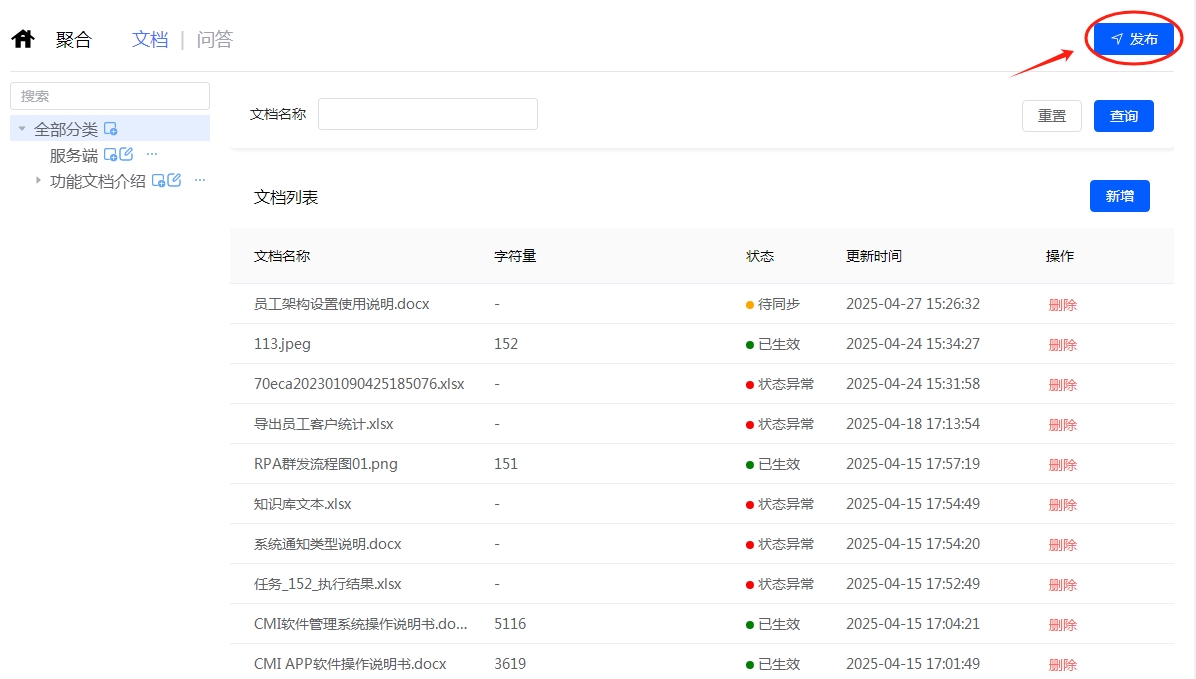
Task: Select the 文档 tab
Action: (150, 39)
